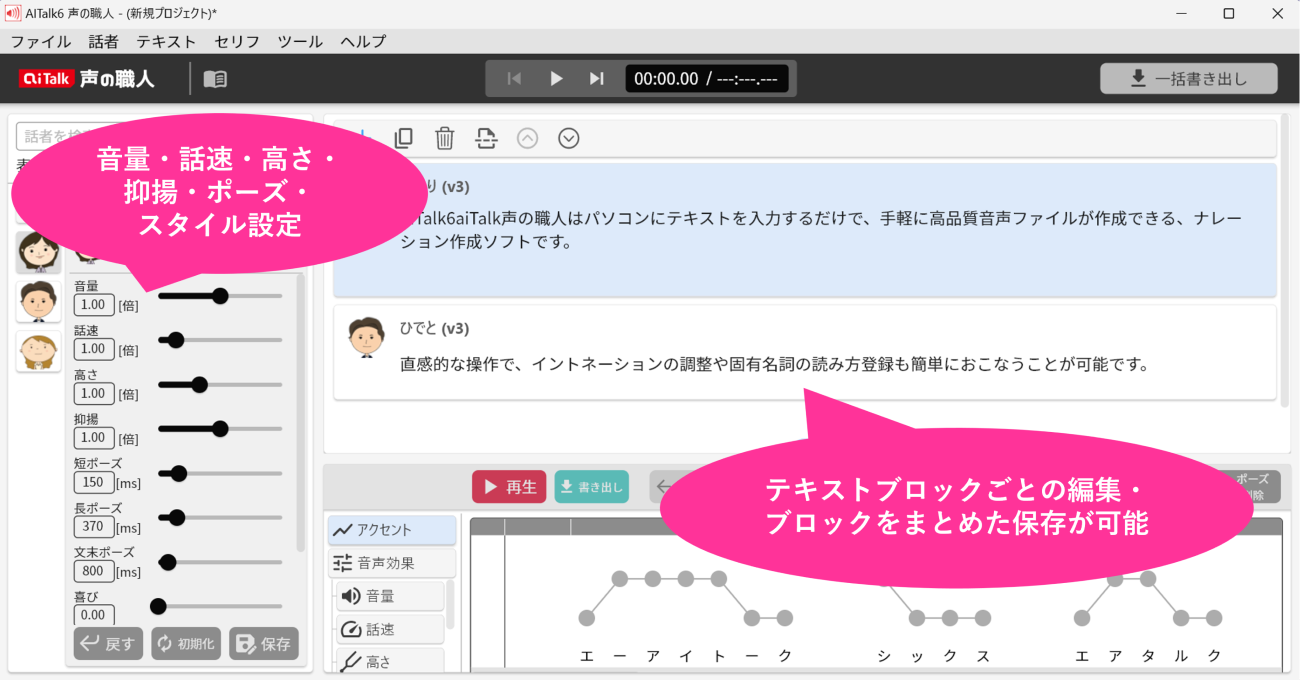Click the 音量 volume slider
The image size is (1300, 680).
coord(220,296)
